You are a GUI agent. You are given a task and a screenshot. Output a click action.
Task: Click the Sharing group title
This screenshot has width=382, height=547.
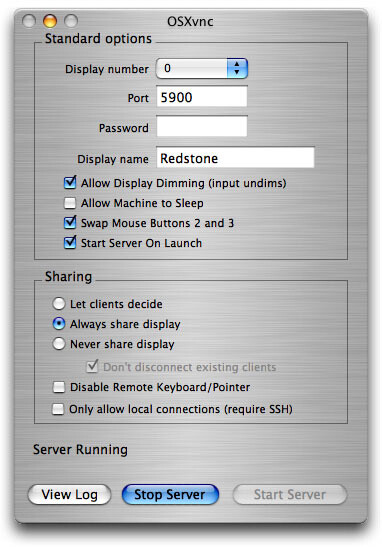point(68,276)
